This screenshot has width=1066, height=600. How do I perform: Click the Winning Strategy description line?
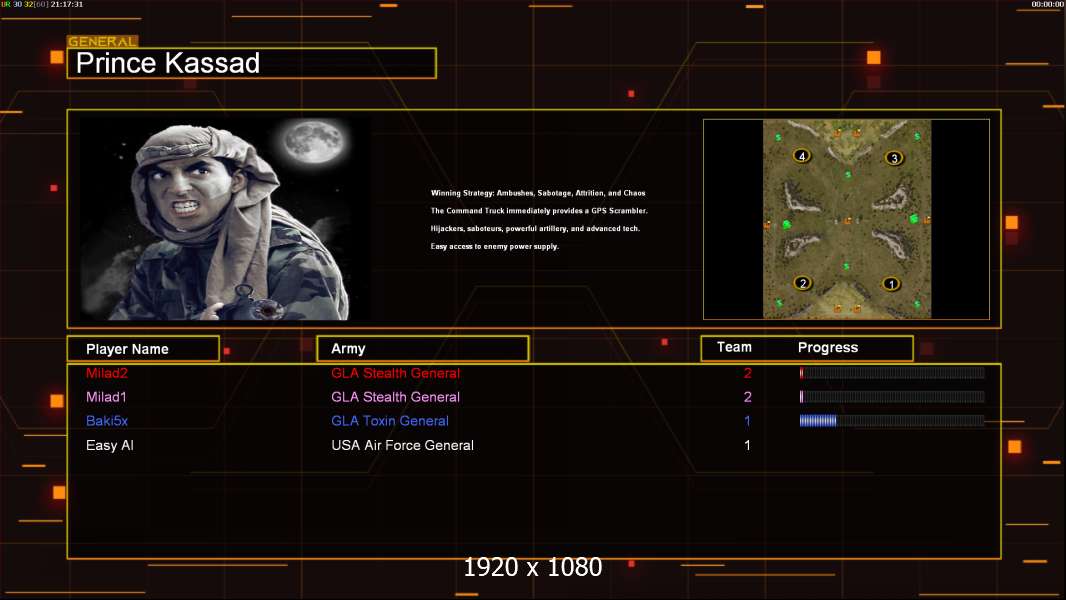[x=538, y=193]
